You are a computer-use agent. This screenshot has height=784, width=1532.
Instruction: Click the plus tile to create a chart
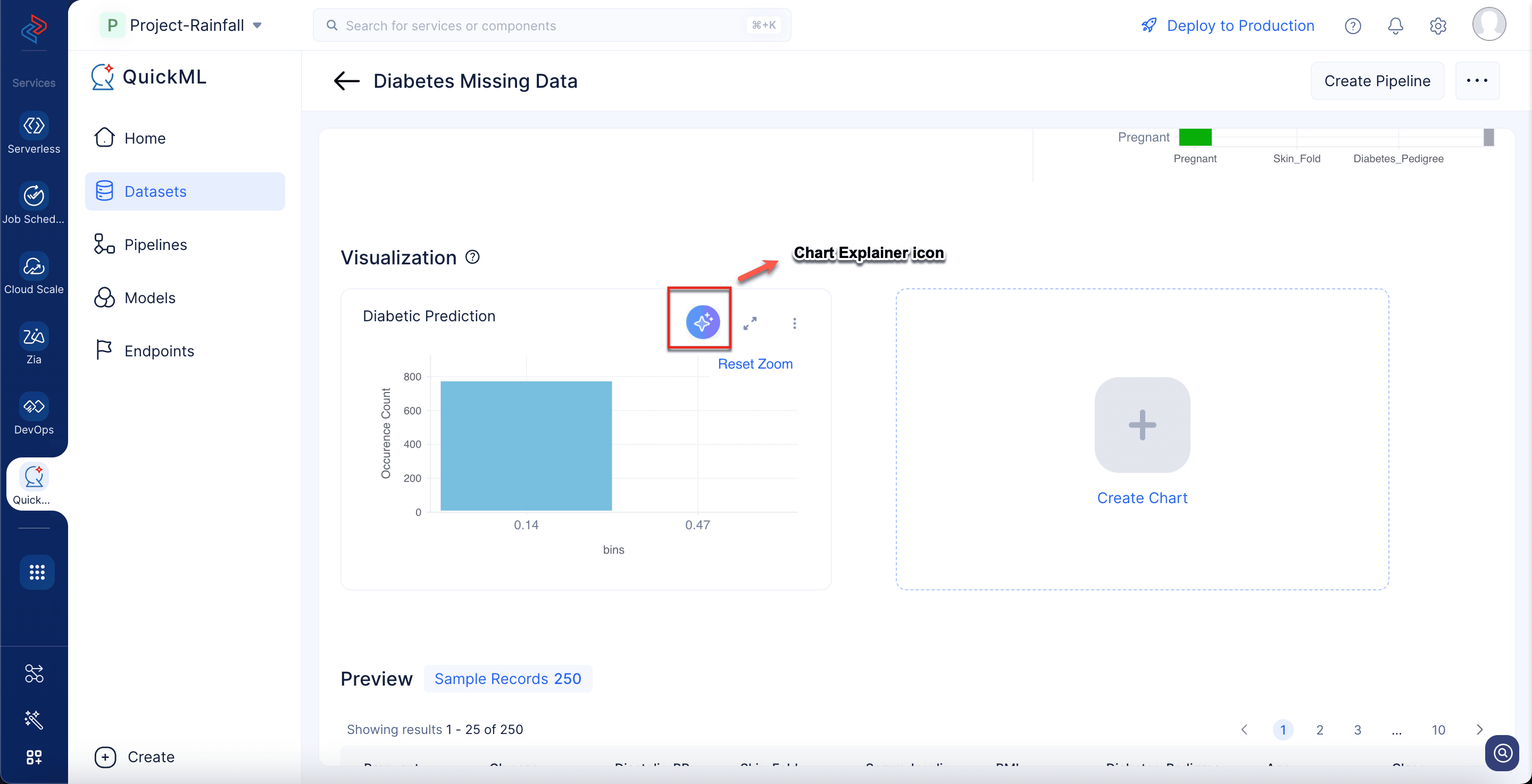[x=1142, y=425]
